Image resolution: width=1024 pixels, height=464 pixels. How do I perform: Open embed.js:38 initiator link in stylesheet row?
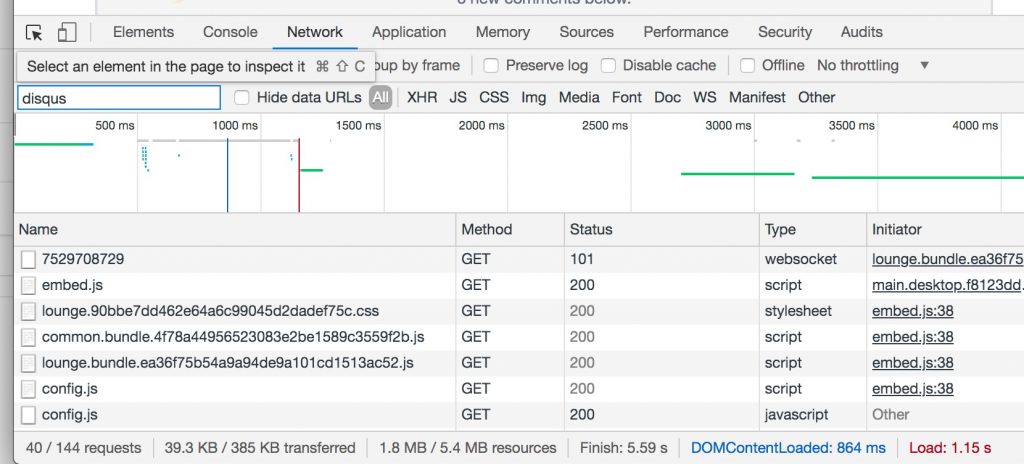point(912,311)
